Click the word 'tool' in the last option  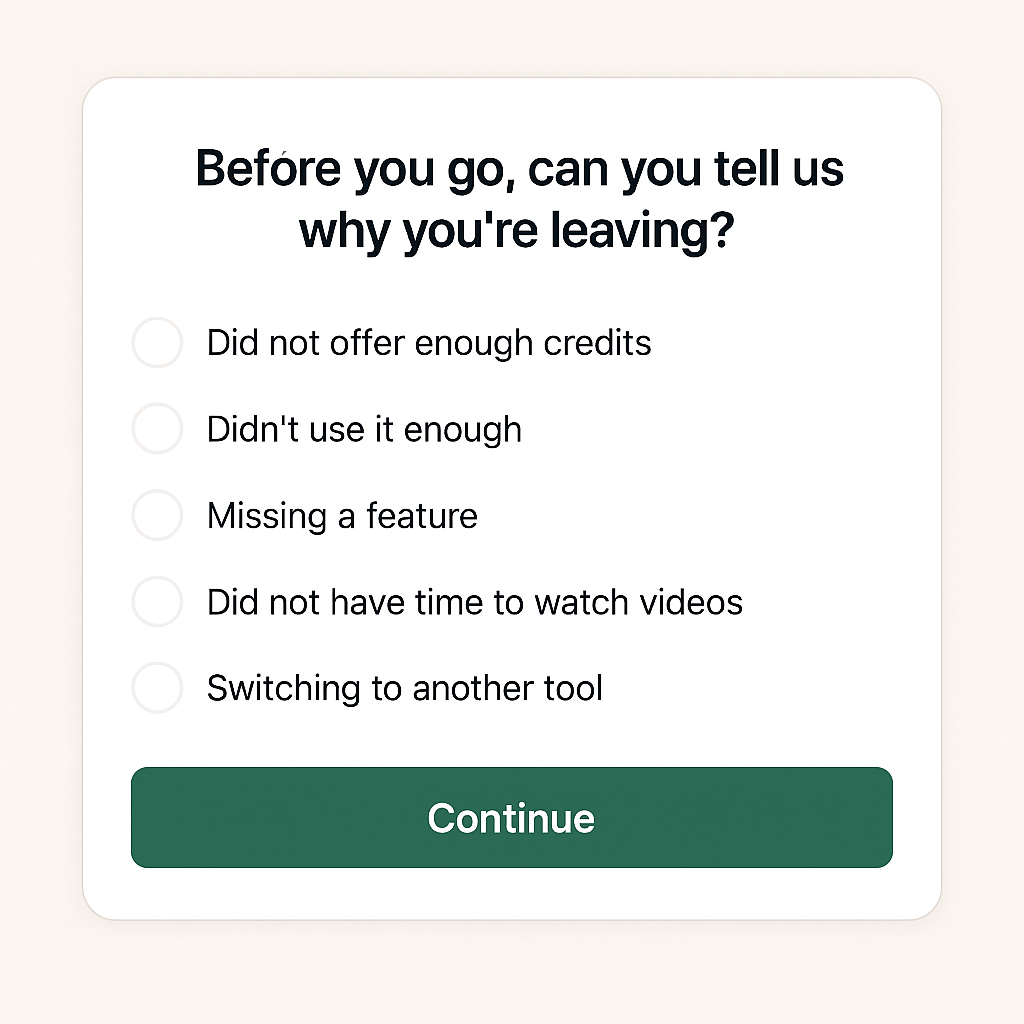pos(574,688)
